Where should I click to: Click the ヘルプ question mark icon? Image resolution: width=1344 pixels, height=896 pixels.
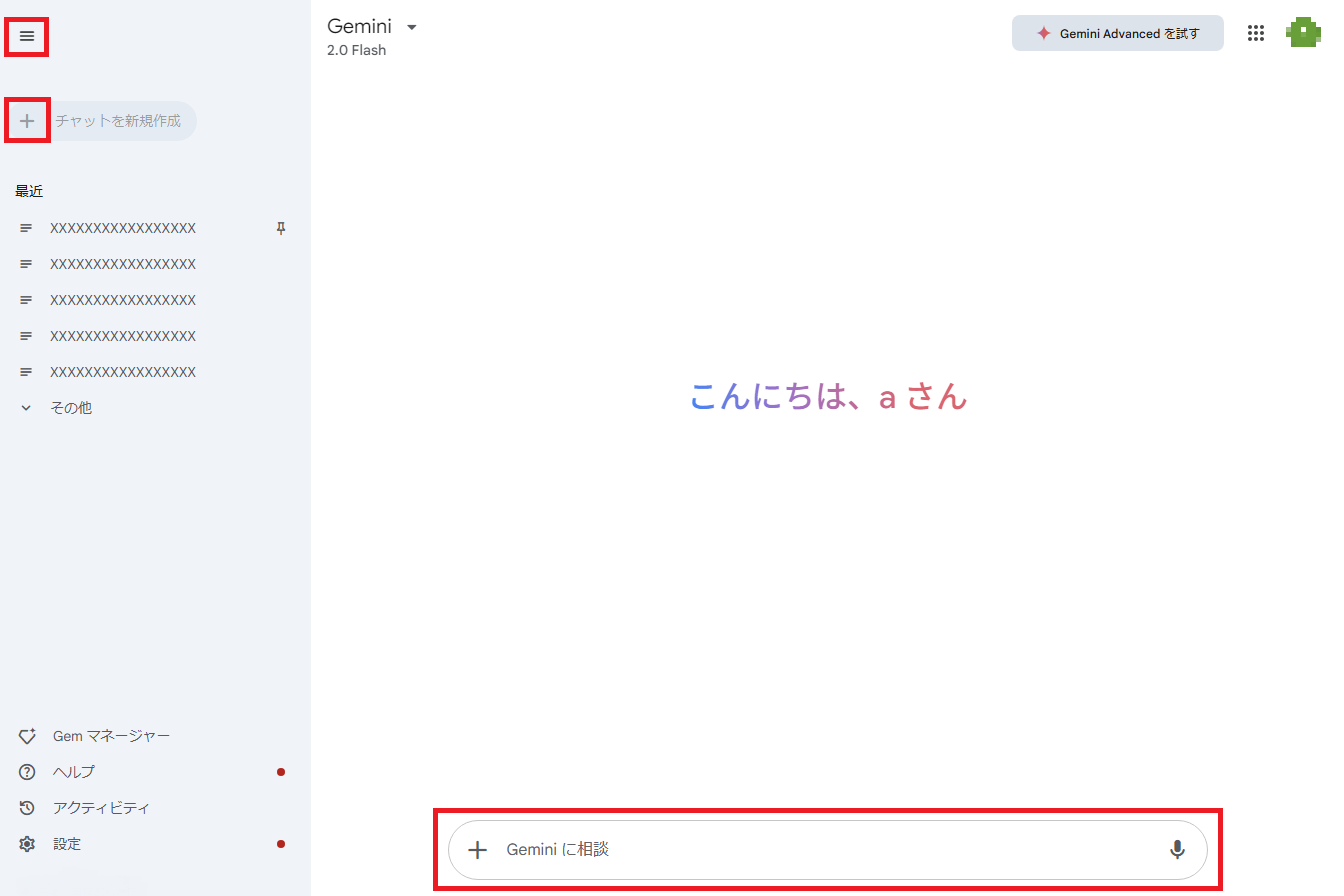(28, 772)
